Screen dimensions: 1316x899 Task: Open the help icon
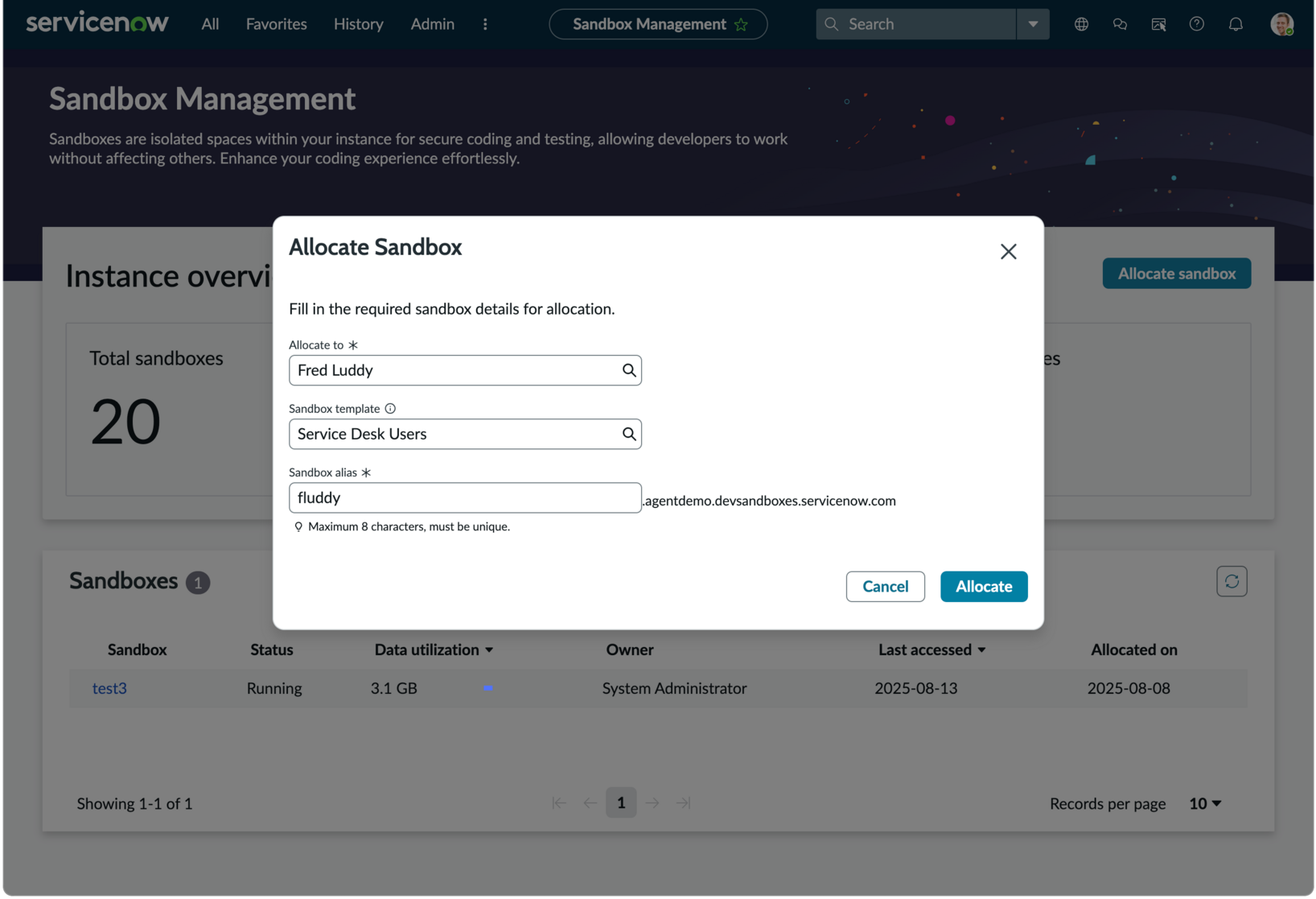coord(1197,24)
